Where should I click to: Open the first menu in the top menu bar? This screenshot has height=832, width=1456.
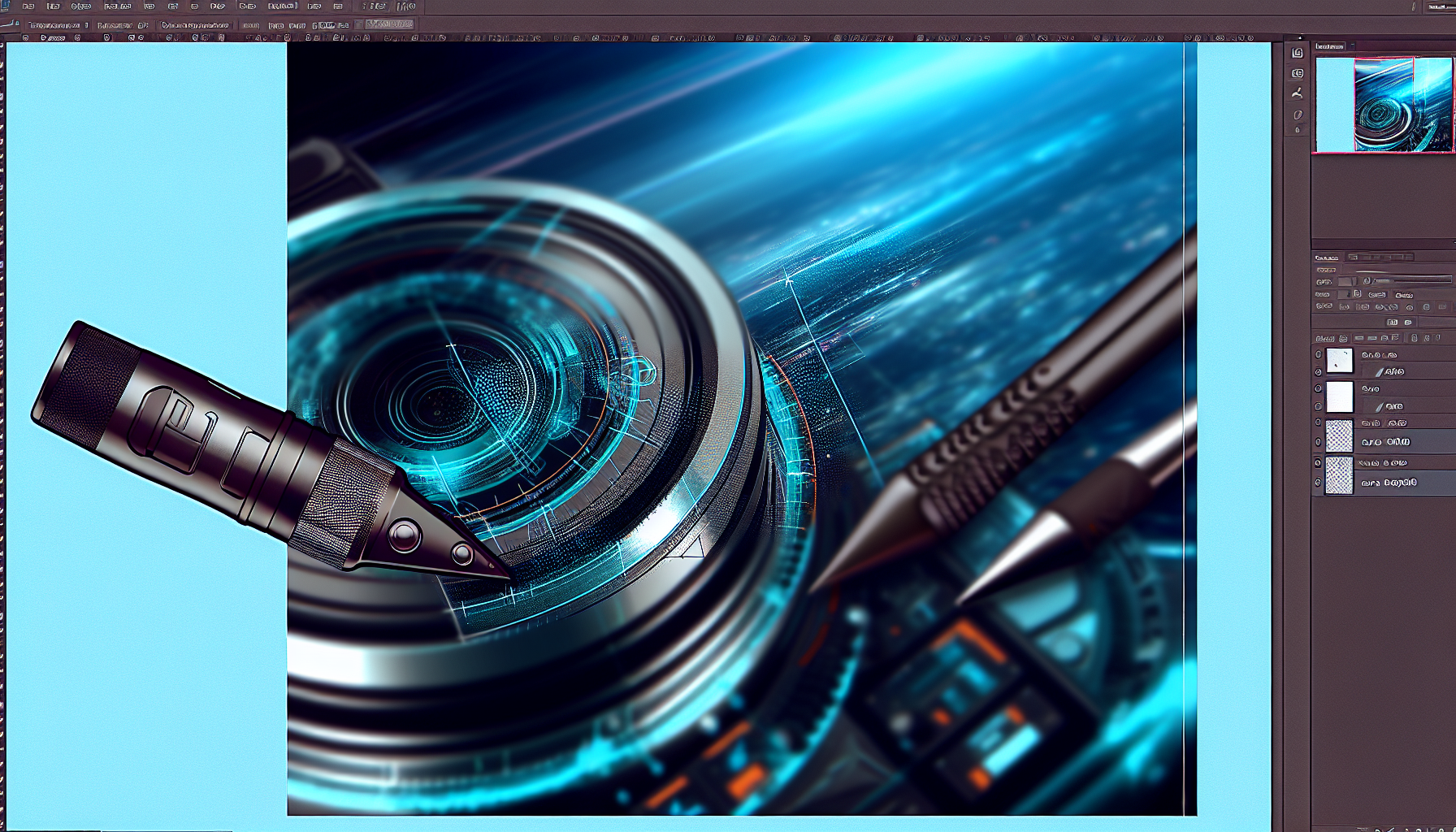[29, 6]
